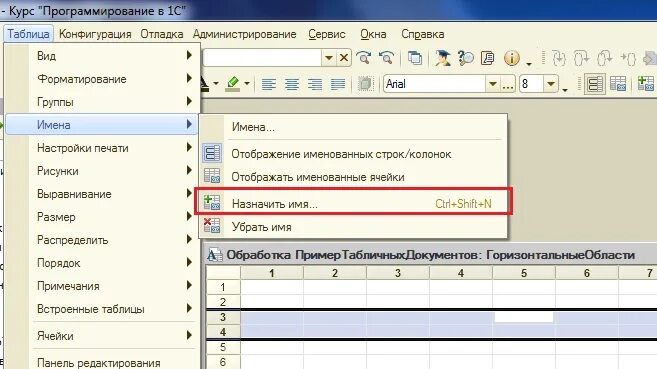The image size is (657, 369).
Task: Choose 'Убрать имя' in the submenu
Action: 353,227
